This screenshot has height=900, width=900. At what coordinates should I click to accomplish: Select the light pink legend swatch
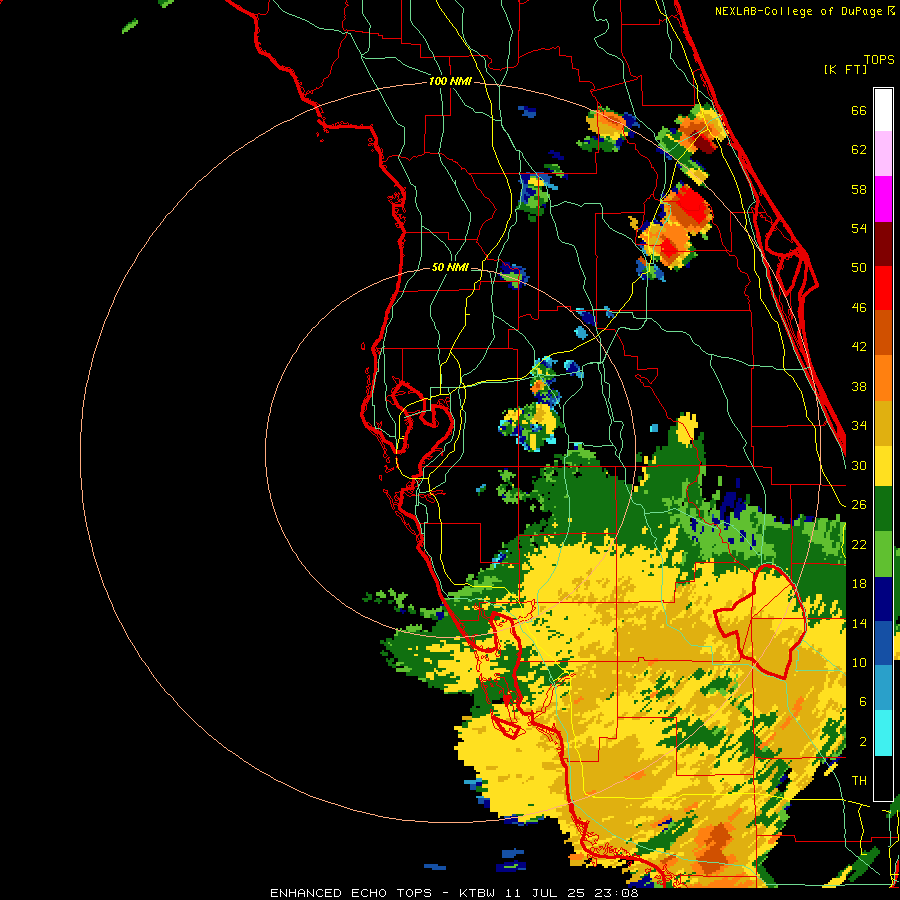(x=883, y=153)
